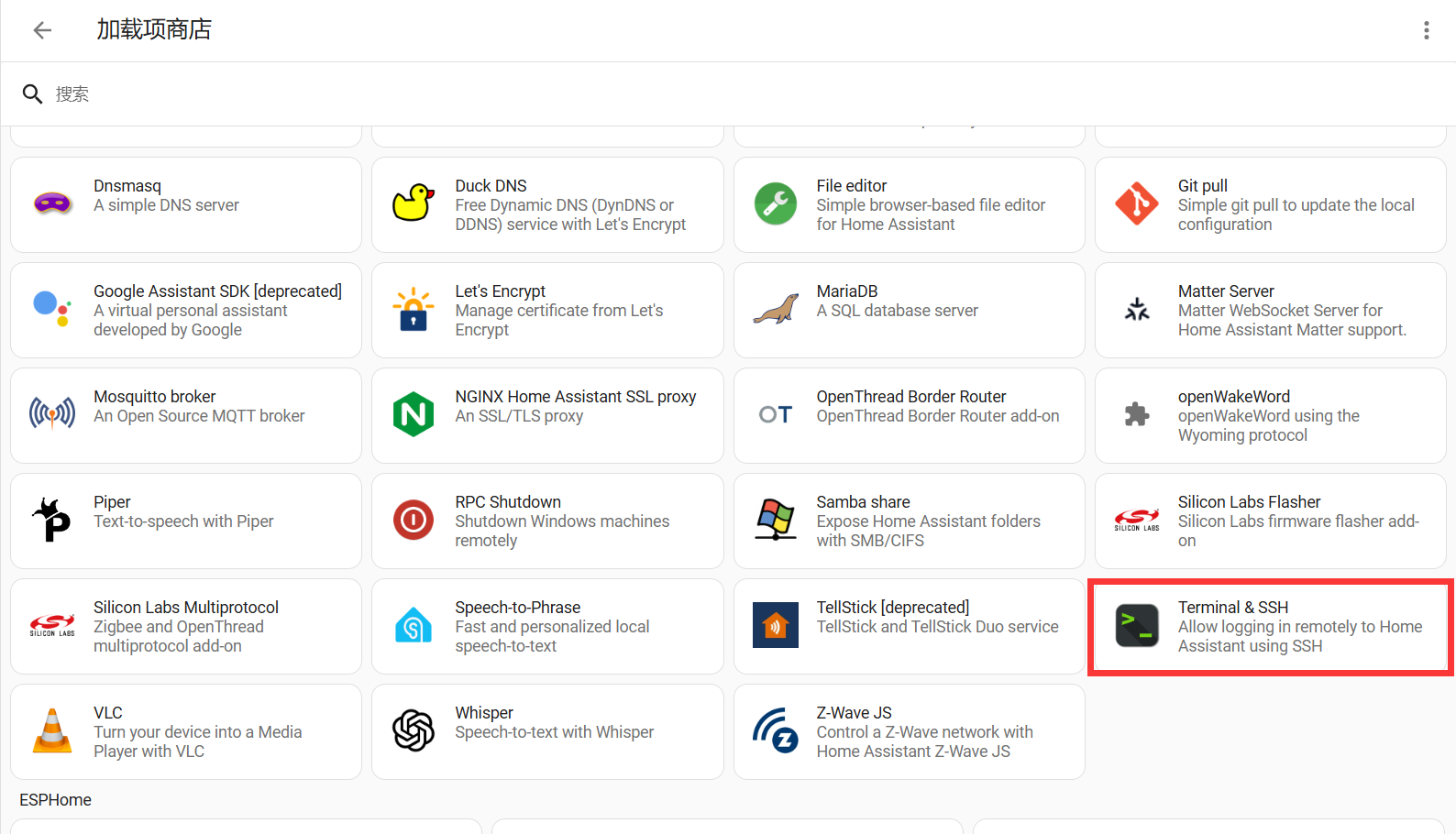Click the RPC Shutdown power icon
Viewport: 1456px width, 834px height.
[x=414, y=520]
